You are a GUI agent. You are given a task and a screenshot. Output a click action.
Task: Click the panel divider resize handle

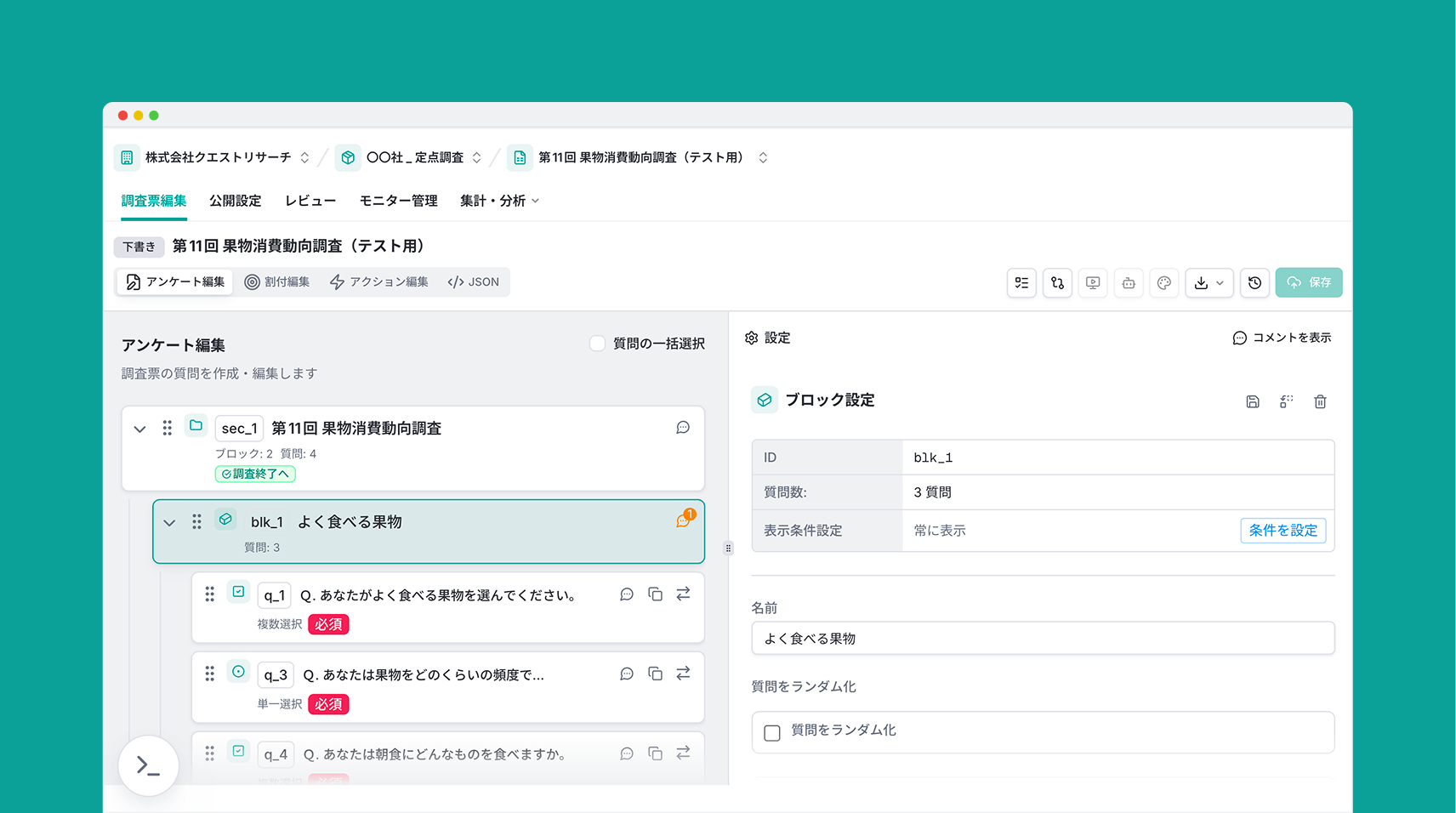pyautogui.click(x=728, y=549)
